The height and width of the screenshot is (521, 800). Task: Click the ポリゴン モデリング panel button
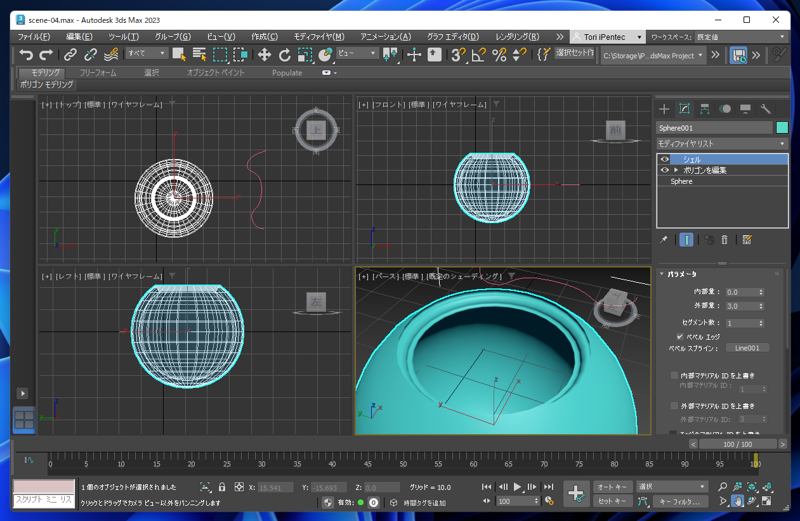(47, 85)
